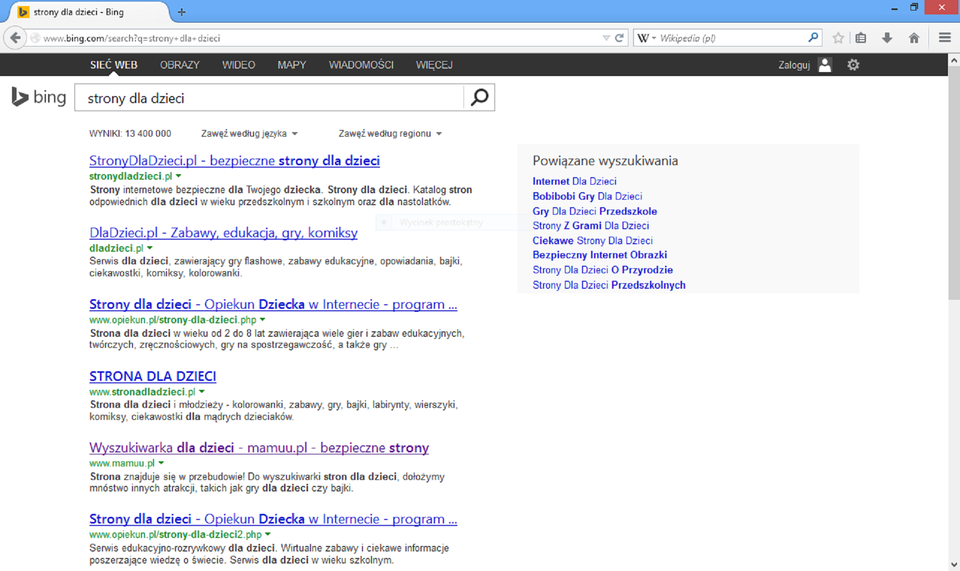Click the Bing logo
The height and width of the screenshot is (571, 960).
(x=39, y=97)
